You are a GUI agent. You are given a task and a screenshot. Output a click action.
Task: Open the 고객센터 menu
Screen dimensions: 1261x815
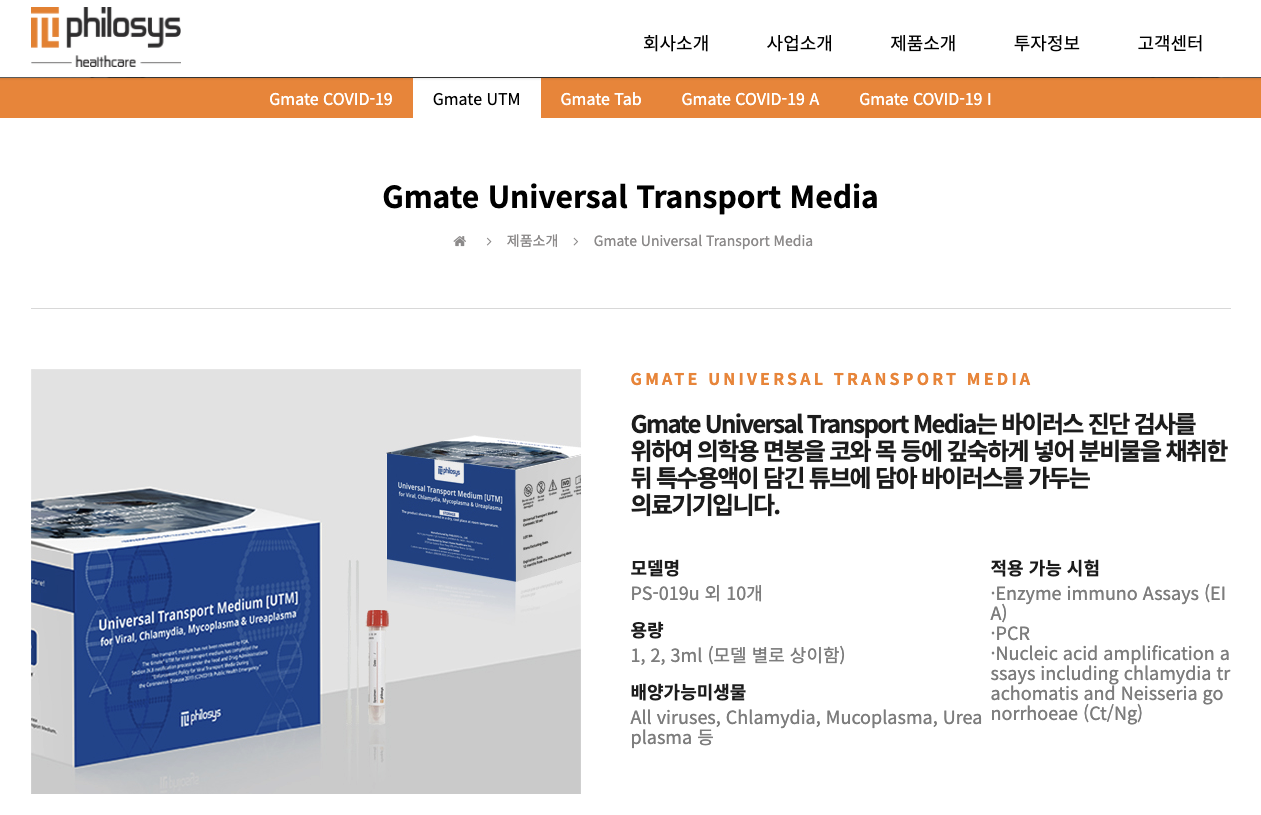tap(1170, 43)
